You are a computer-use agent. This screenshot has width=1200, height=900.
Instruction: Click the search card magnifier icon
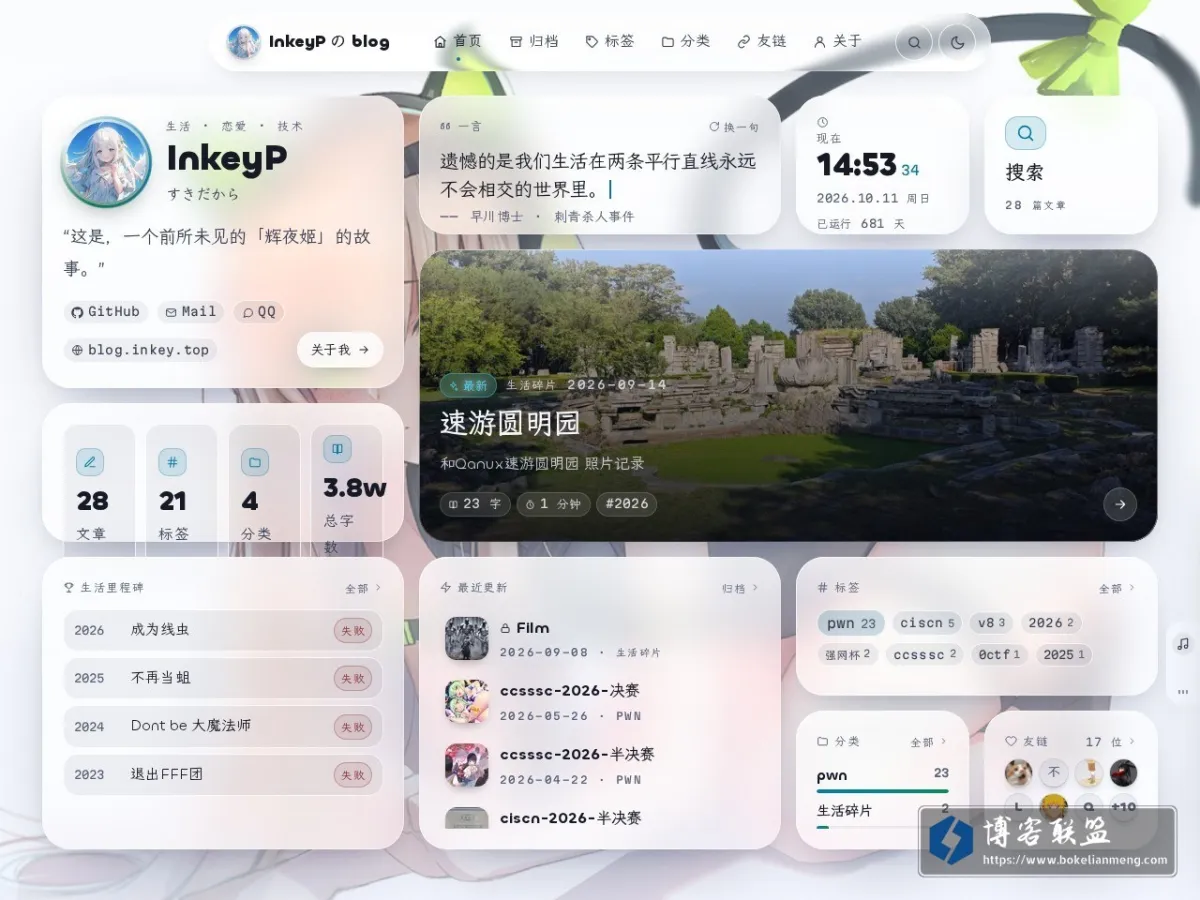coord(1025,133)
